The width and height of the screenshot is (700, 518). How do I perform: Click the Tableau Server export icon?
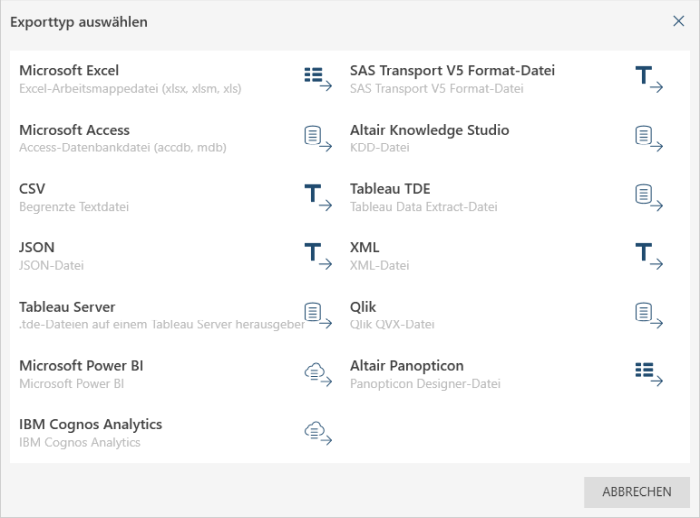[x=317, y=315]
